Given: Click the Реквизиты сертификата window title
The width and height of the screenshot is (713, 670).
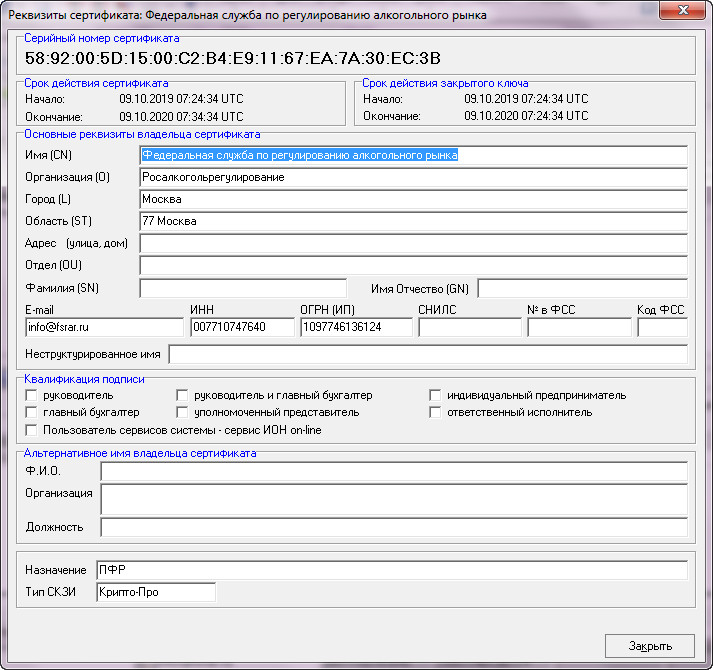Looking at the screenshot, I should 247,15.
